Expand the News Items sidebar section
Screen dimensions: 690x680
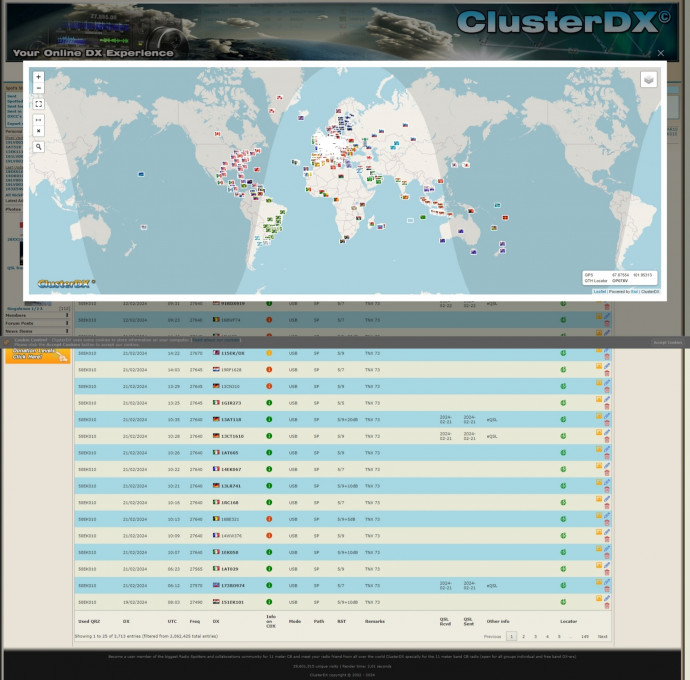click(x=37, y=331)
